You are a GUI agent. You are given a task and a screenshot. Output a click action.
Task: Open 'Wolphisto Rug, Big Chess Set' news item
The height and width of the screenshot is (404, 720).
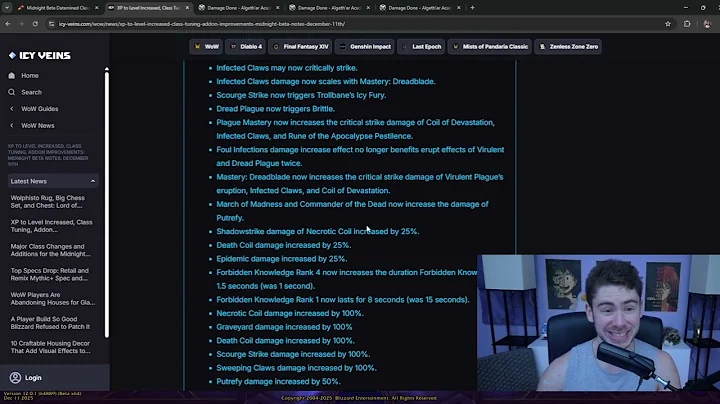click(48, 202)
